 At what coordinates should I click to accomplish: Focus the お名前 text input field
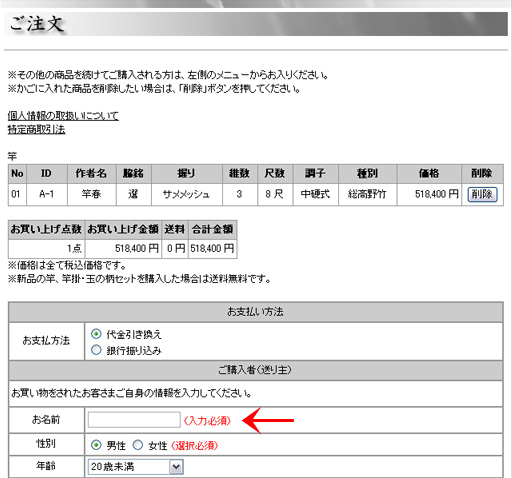click(x=134, y=420)
